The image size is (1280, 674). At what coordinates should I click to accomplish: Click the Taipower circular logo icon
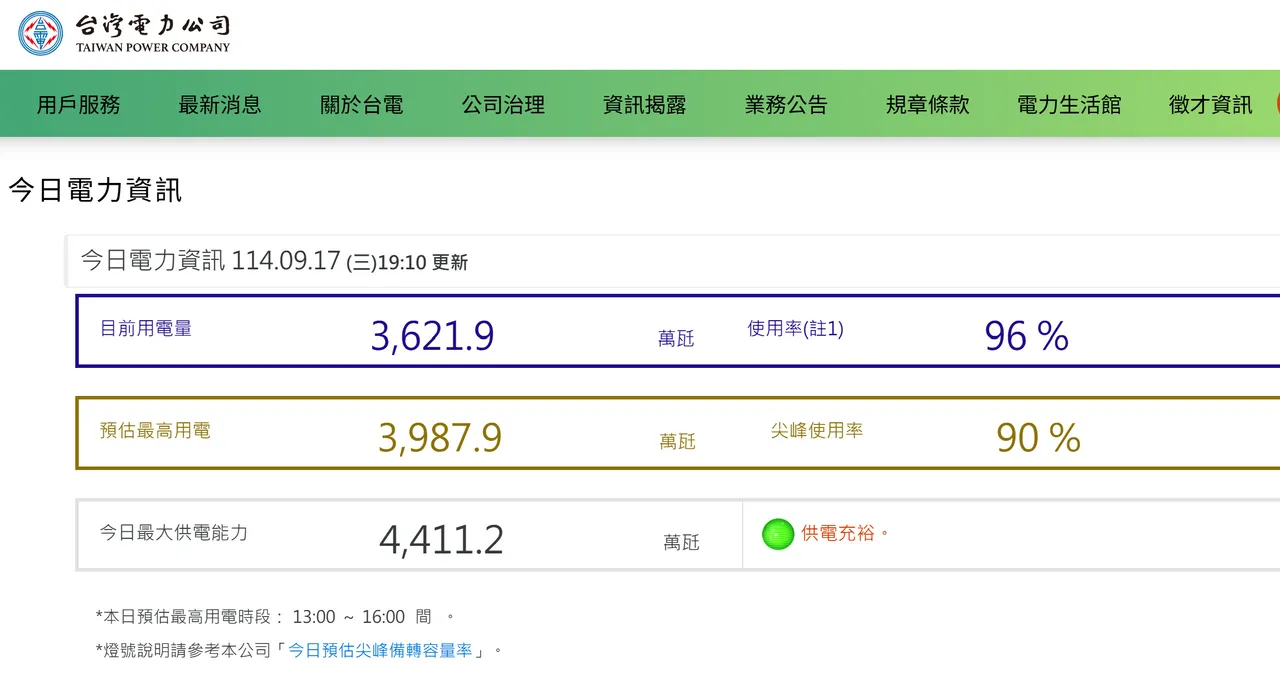click(40, 33)
